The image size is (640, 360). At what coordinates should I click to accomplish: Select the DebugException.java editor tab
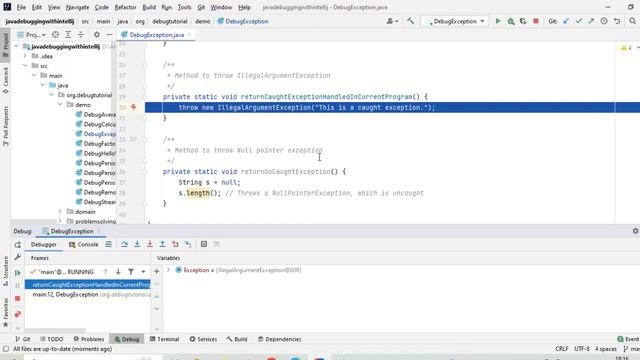click(156, 35)
